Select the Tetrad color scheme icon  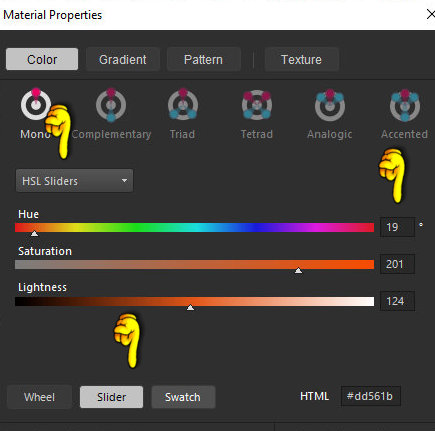click(x=257, y=104)
